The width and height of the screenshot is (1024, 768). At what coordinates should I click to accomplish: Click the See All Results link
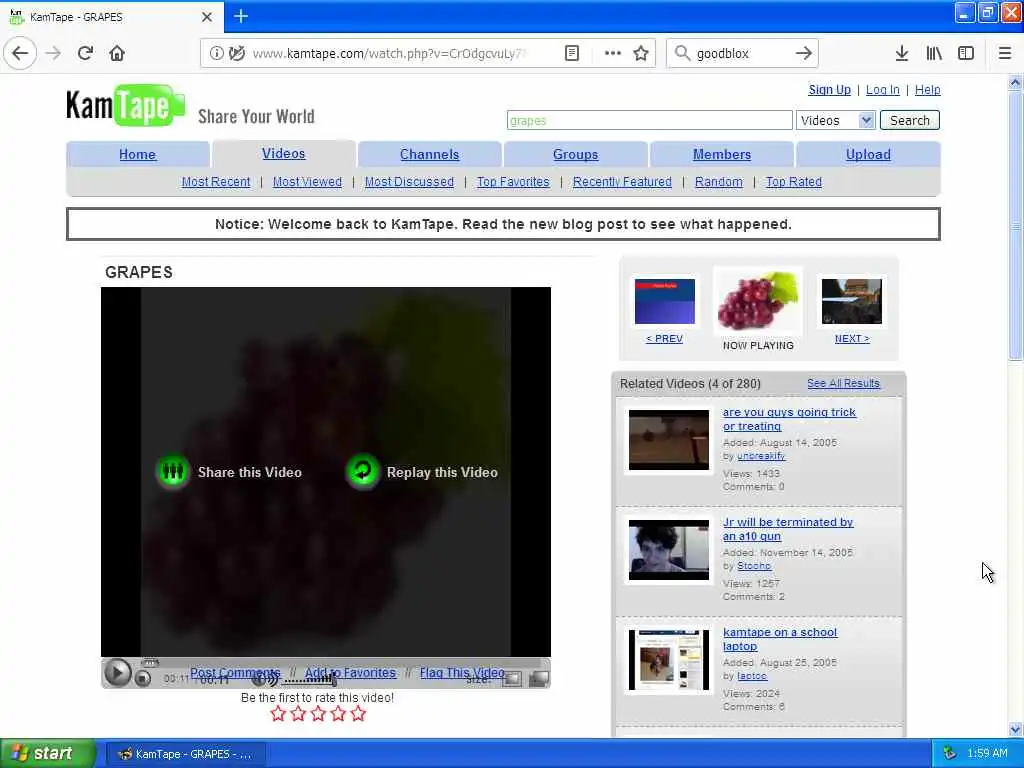tap(843, 383)
